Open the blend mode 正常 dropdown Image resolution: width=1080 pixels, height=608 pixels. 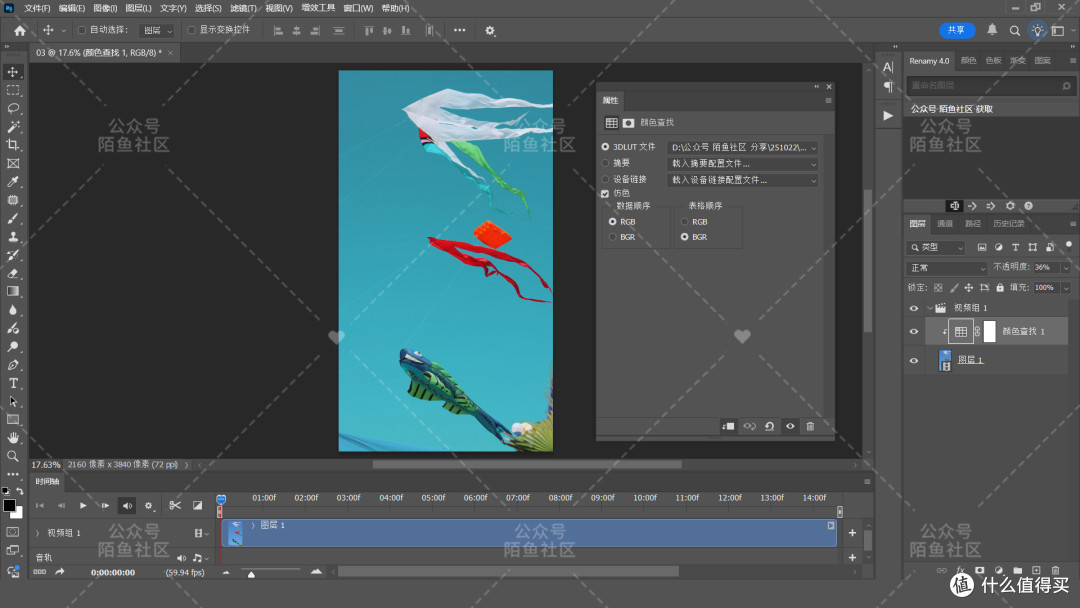click(947, 268)
